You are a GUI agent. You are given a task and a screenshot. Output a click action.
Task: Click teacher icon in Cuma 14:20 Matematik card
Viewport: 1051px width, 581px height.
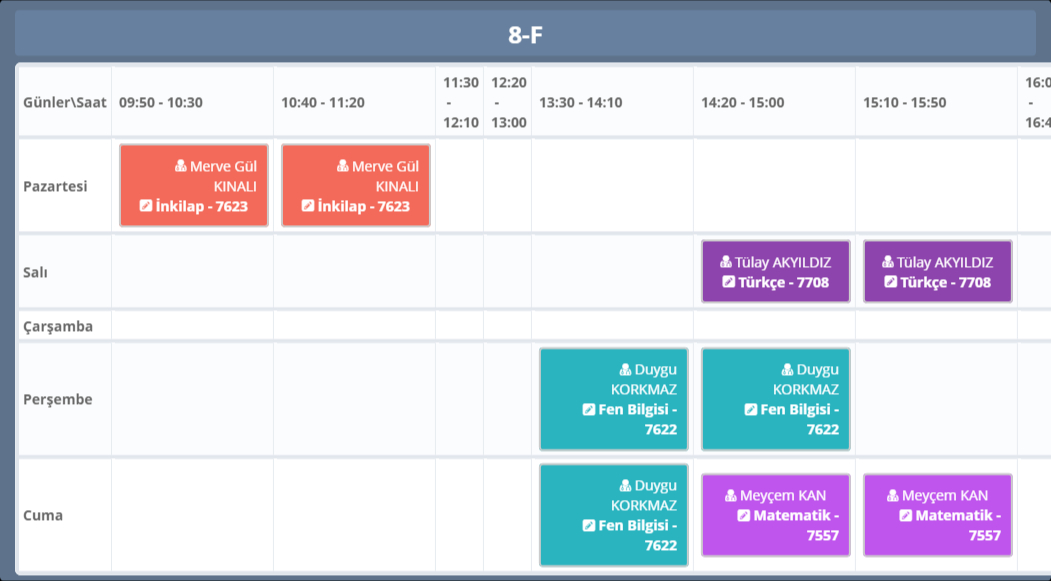(730, 495)
